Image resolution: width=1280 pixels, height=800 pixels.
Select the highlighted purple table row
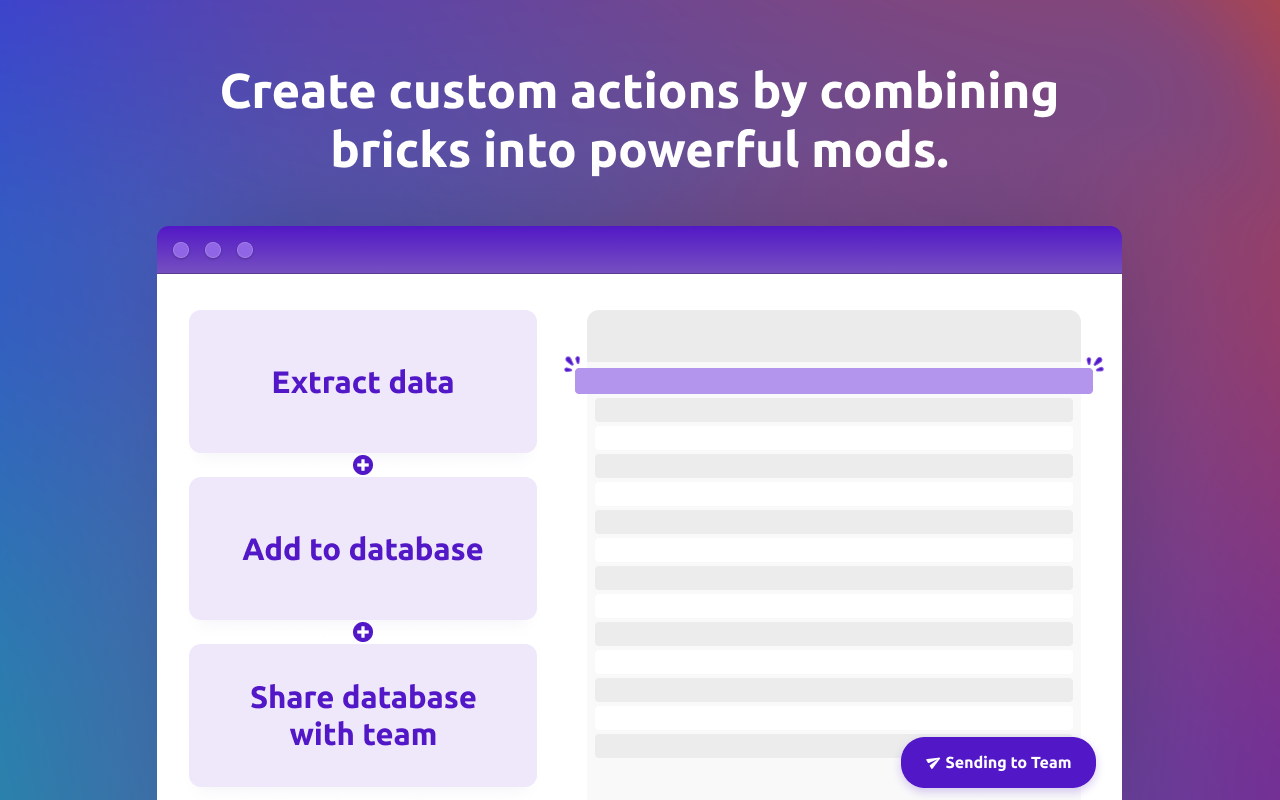pyautogui.click(x=834, y=381)
